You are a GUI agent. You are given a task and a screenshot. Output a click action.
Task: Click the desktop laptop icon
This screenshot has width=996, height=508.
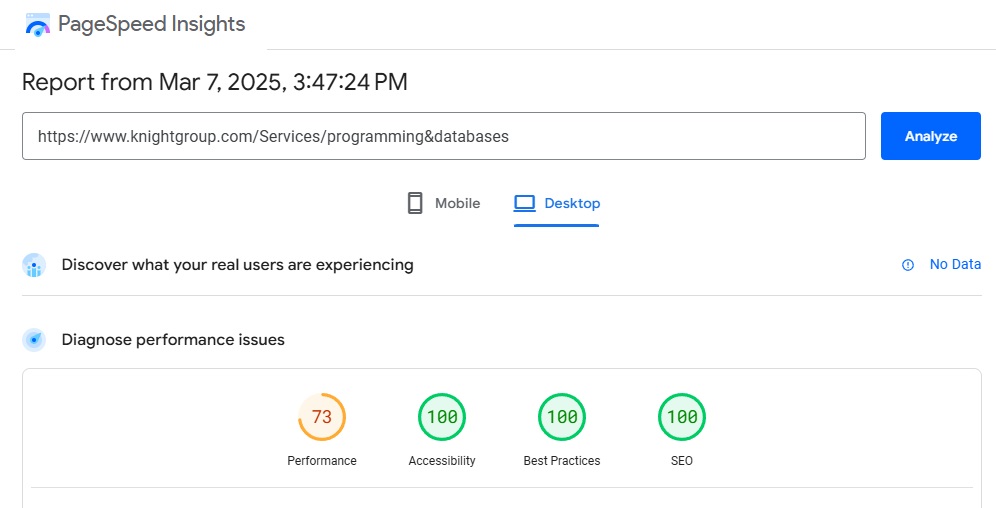(x=525, y=203)
